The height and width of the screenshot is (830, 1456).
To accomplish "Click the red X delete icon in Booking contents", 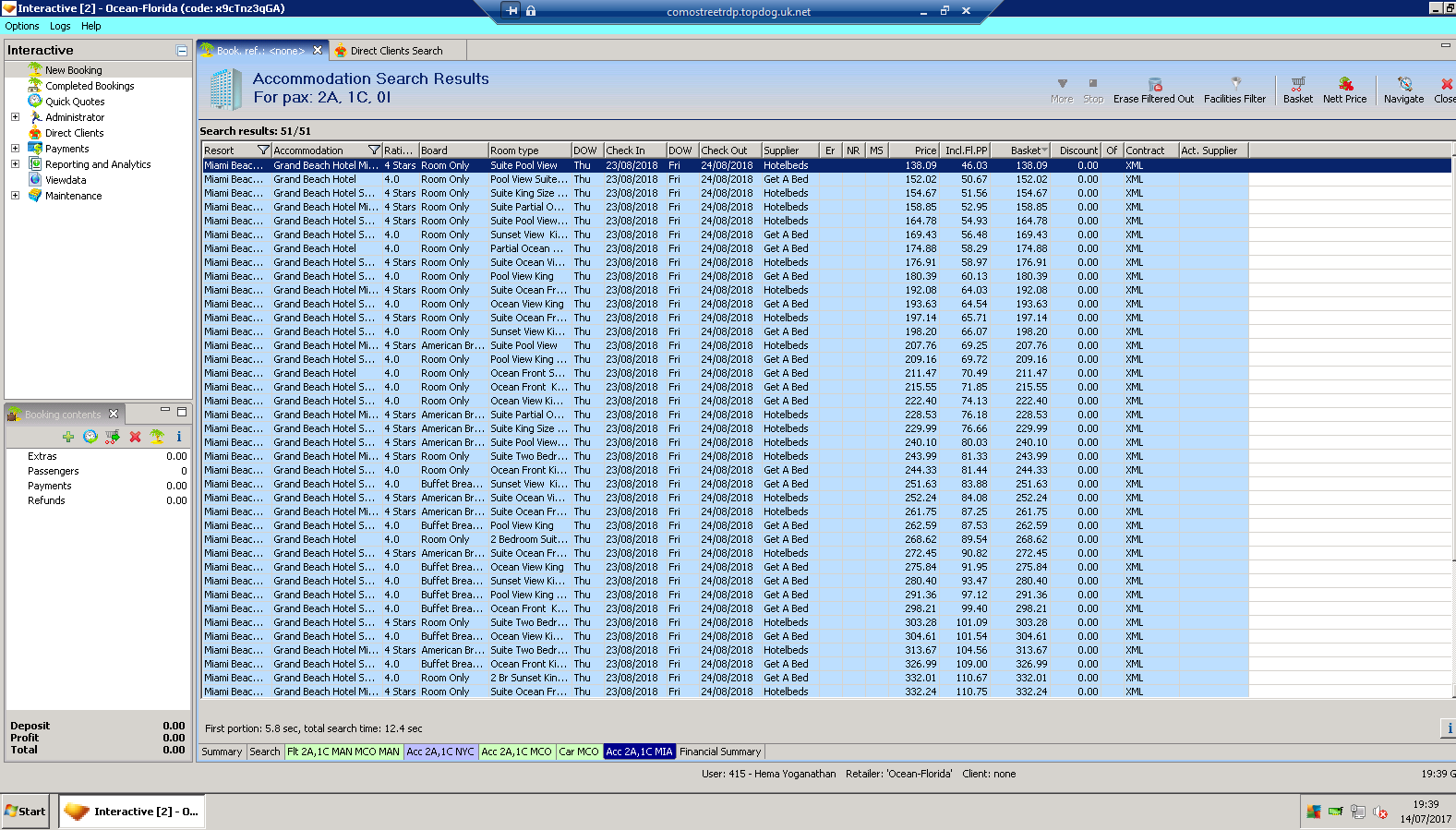I will click(x=135, y=437).
